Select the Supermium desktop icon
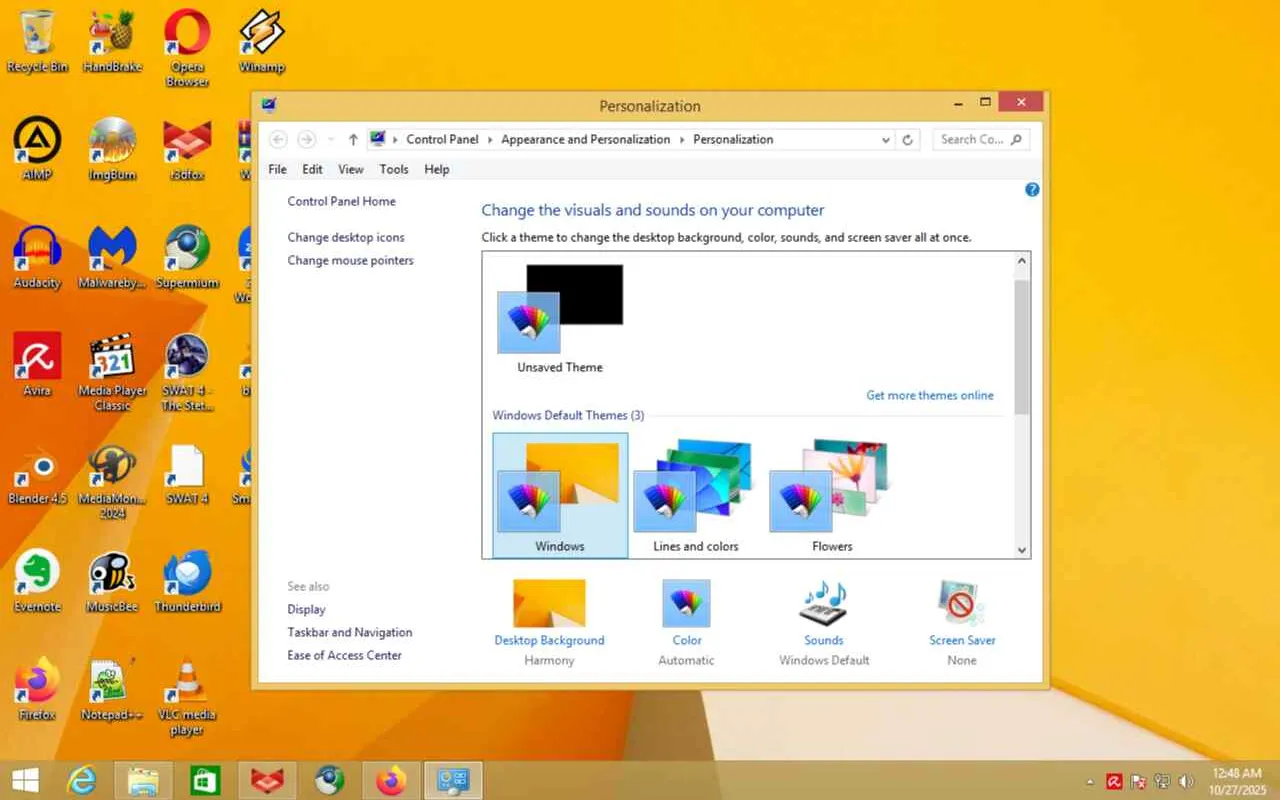The image size is (1280, 800). tap(187, 257)
